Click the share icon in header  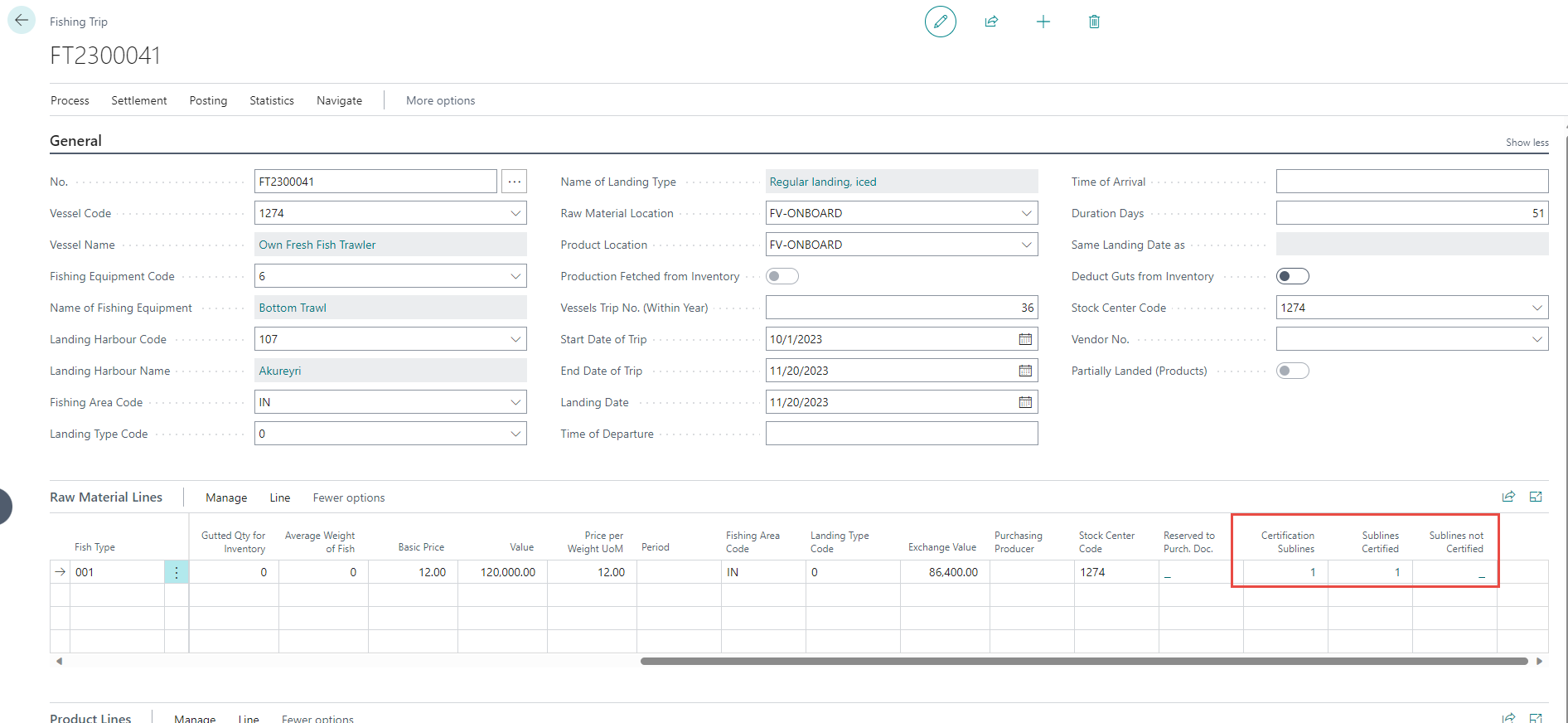(x=991, y=22)
